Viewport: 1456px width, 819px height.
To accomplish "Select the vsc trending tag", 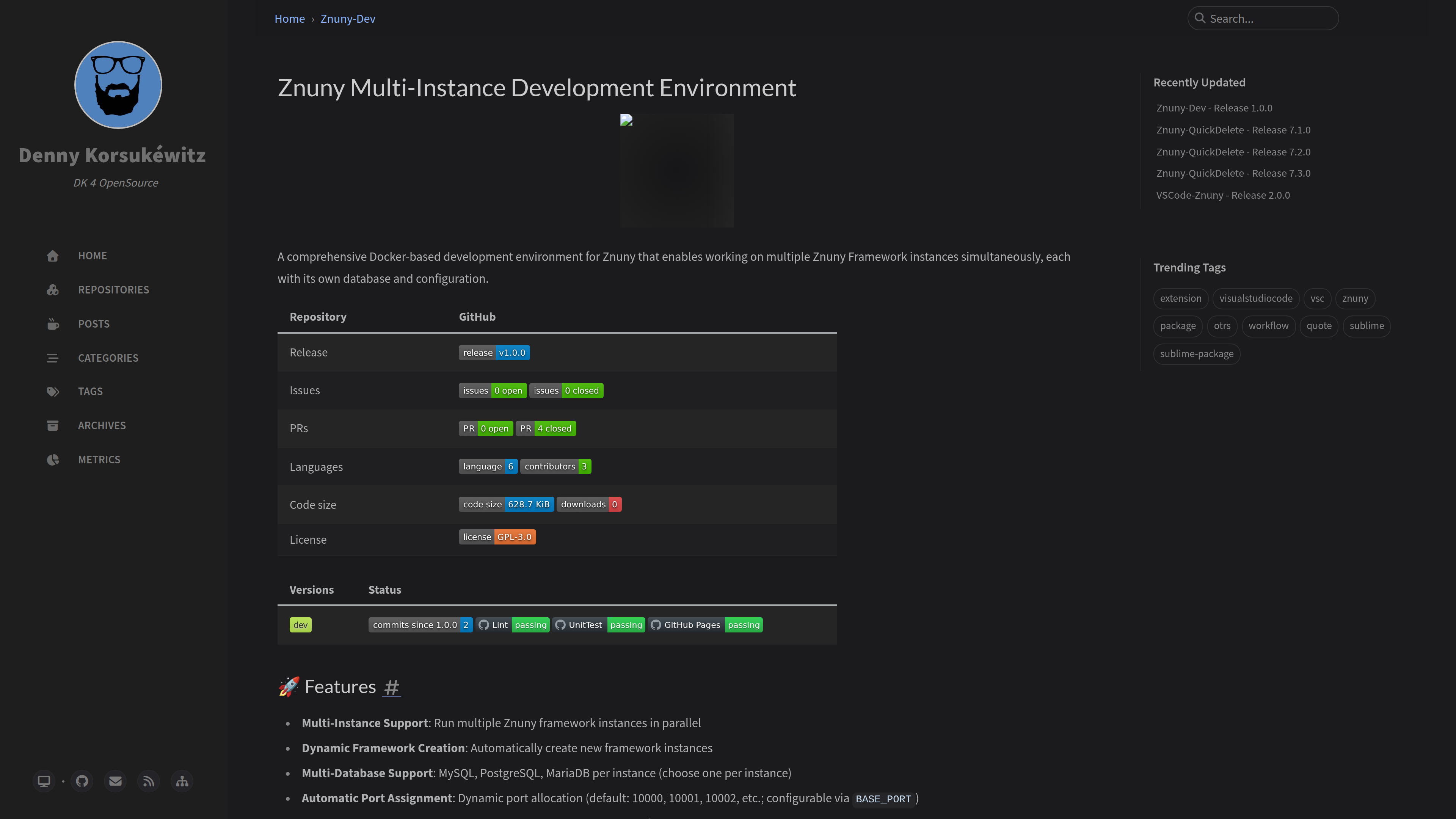I will click(x=1318, y=298).
